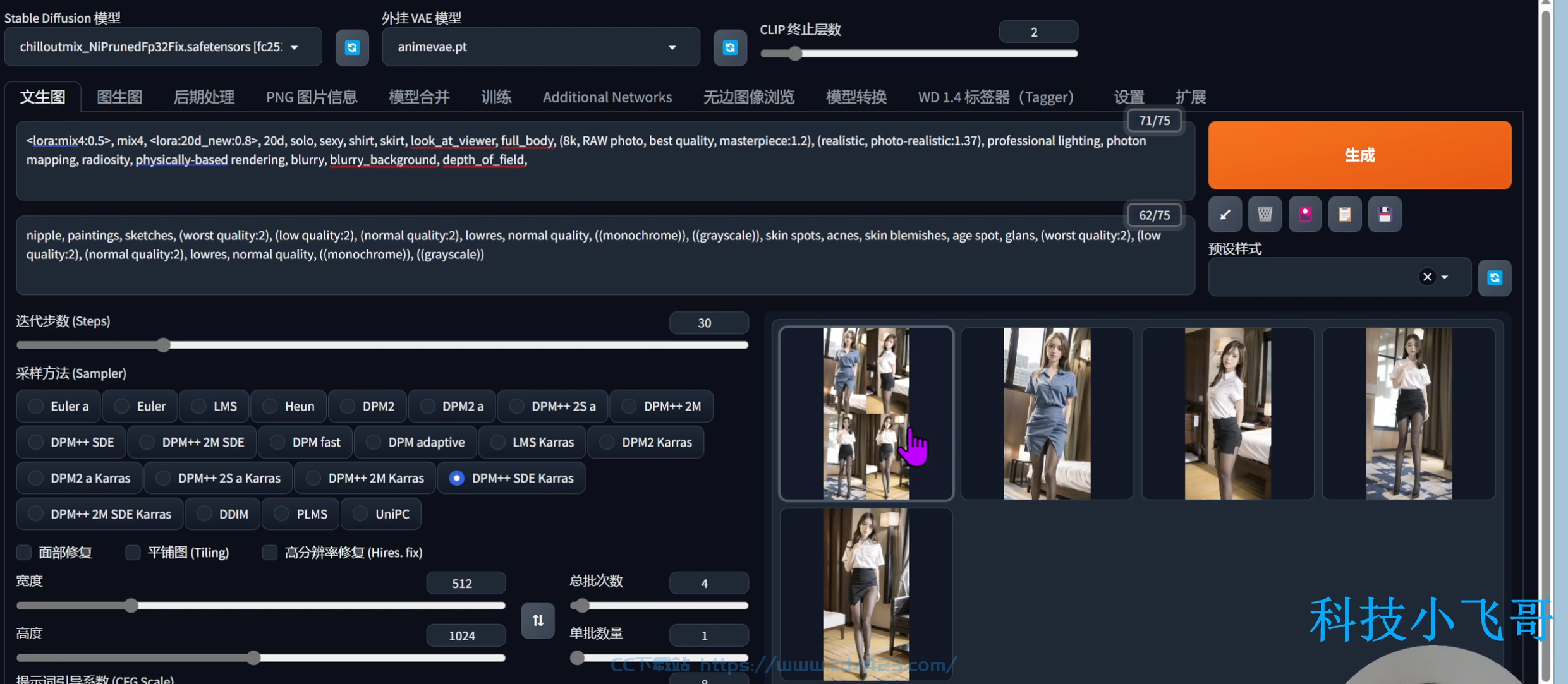The width and height of the screenshot is (1568, 684).
Task: Select the Heun sampler
Action: tap(289, 406)
